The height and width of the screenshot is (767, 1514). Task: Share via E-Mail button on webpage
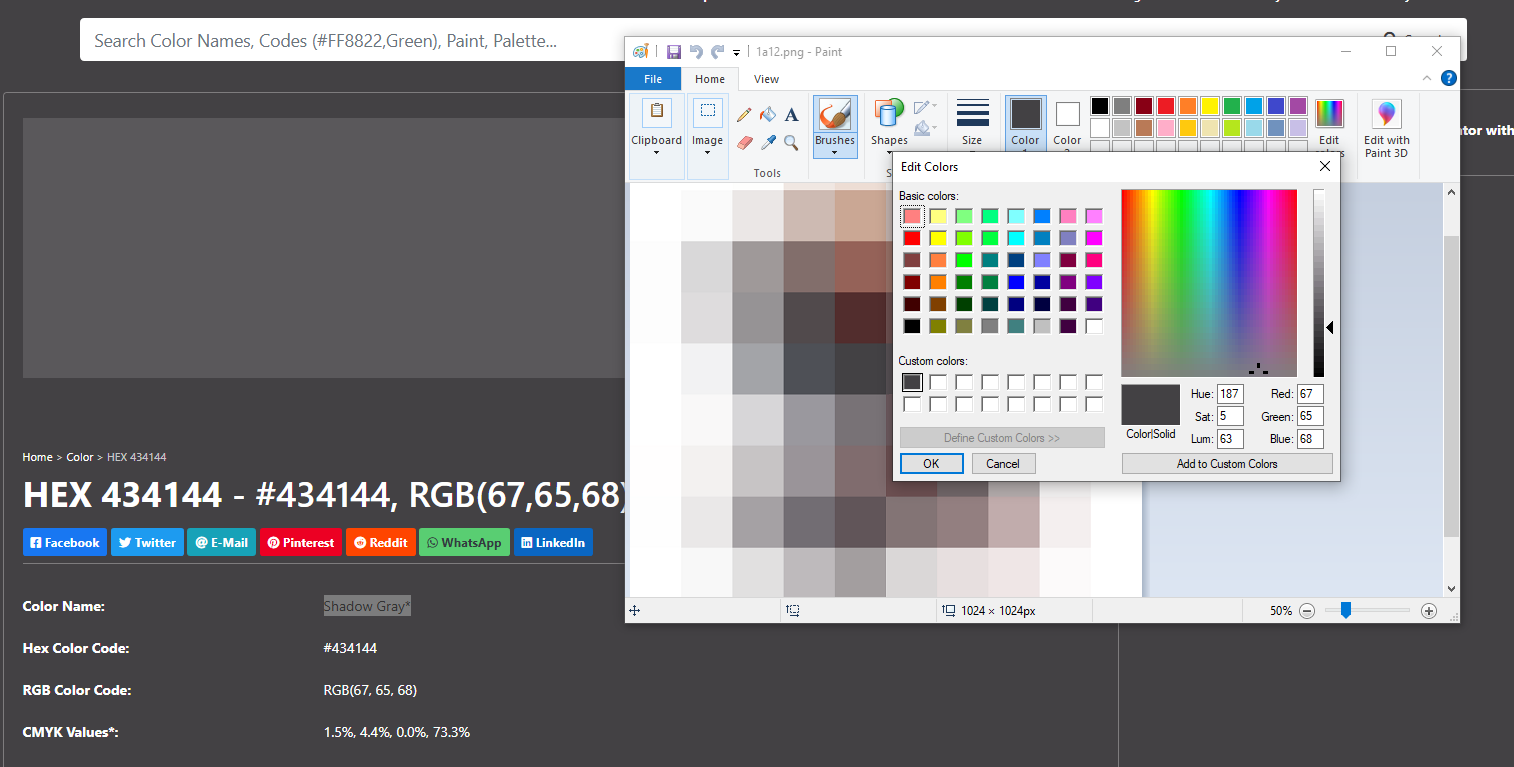coord(221,542)
